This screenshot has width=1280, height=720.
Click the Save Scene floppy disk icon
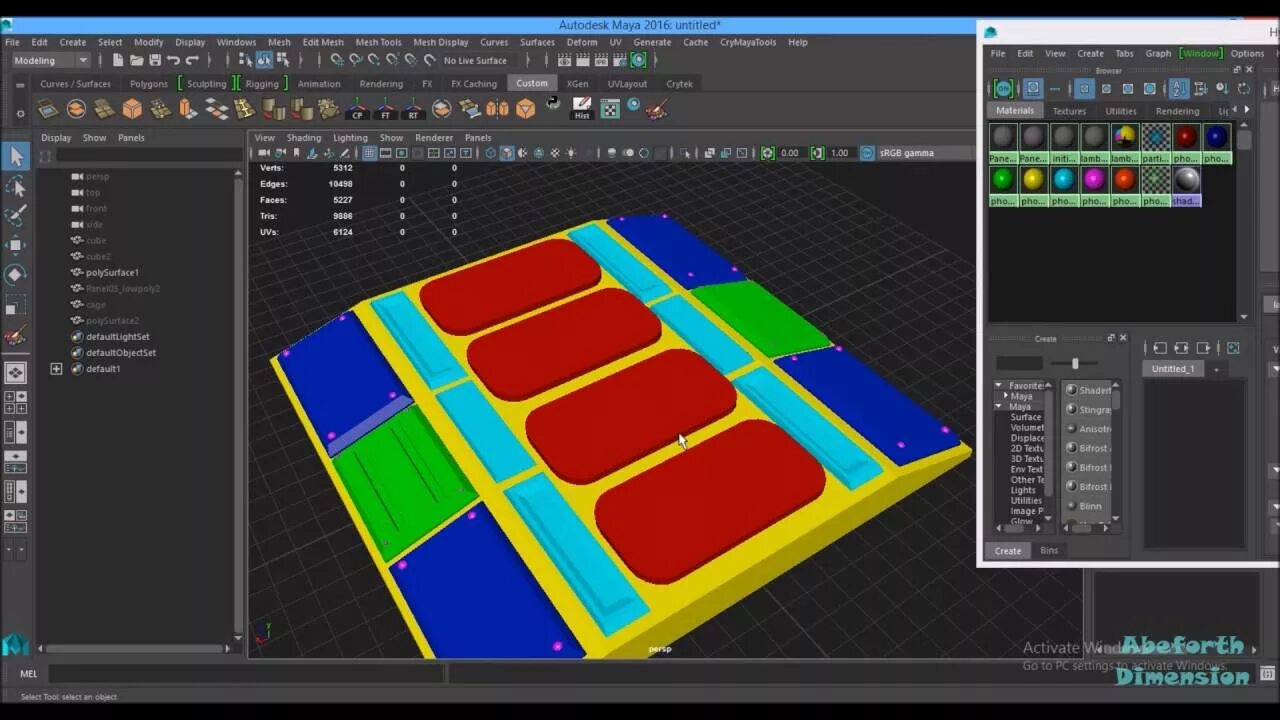(x=154, y=60)
